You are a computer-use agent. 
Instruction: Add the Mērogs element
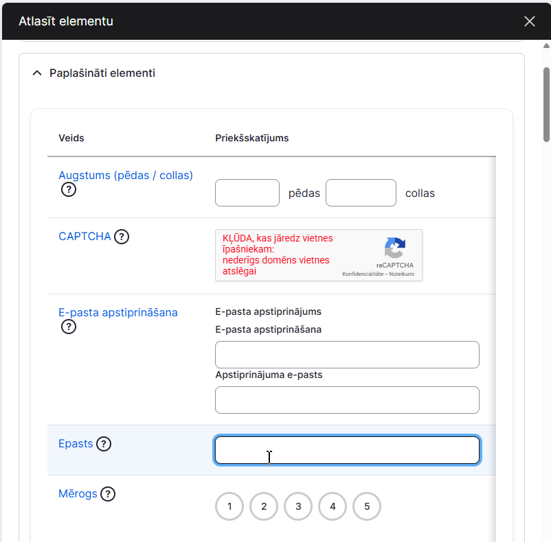coord(78,494)
